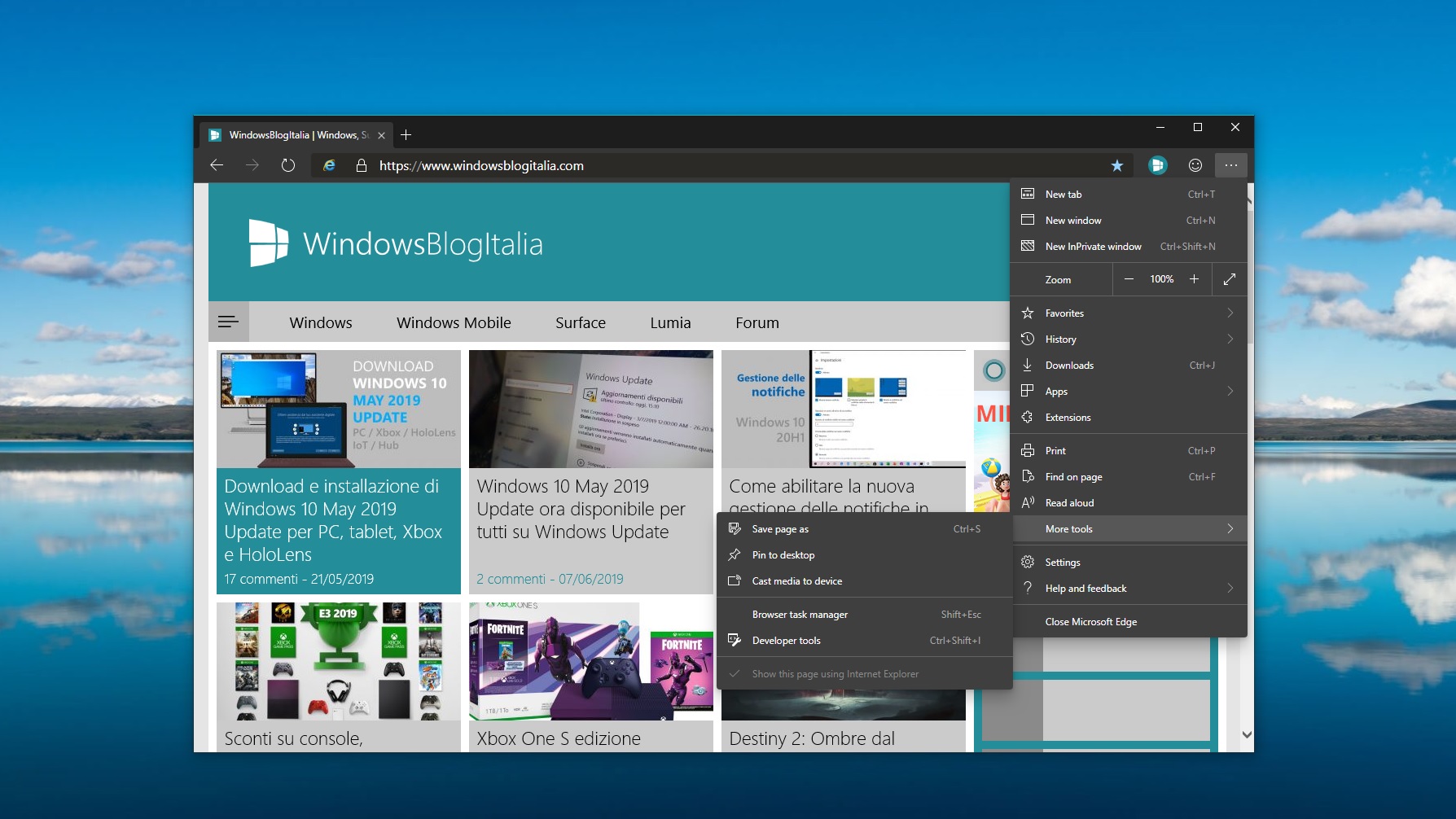The height and width of the screenshot is (819, 1456).
Task: Click the Developer tools icon
Action: click(x=735, y=640)
